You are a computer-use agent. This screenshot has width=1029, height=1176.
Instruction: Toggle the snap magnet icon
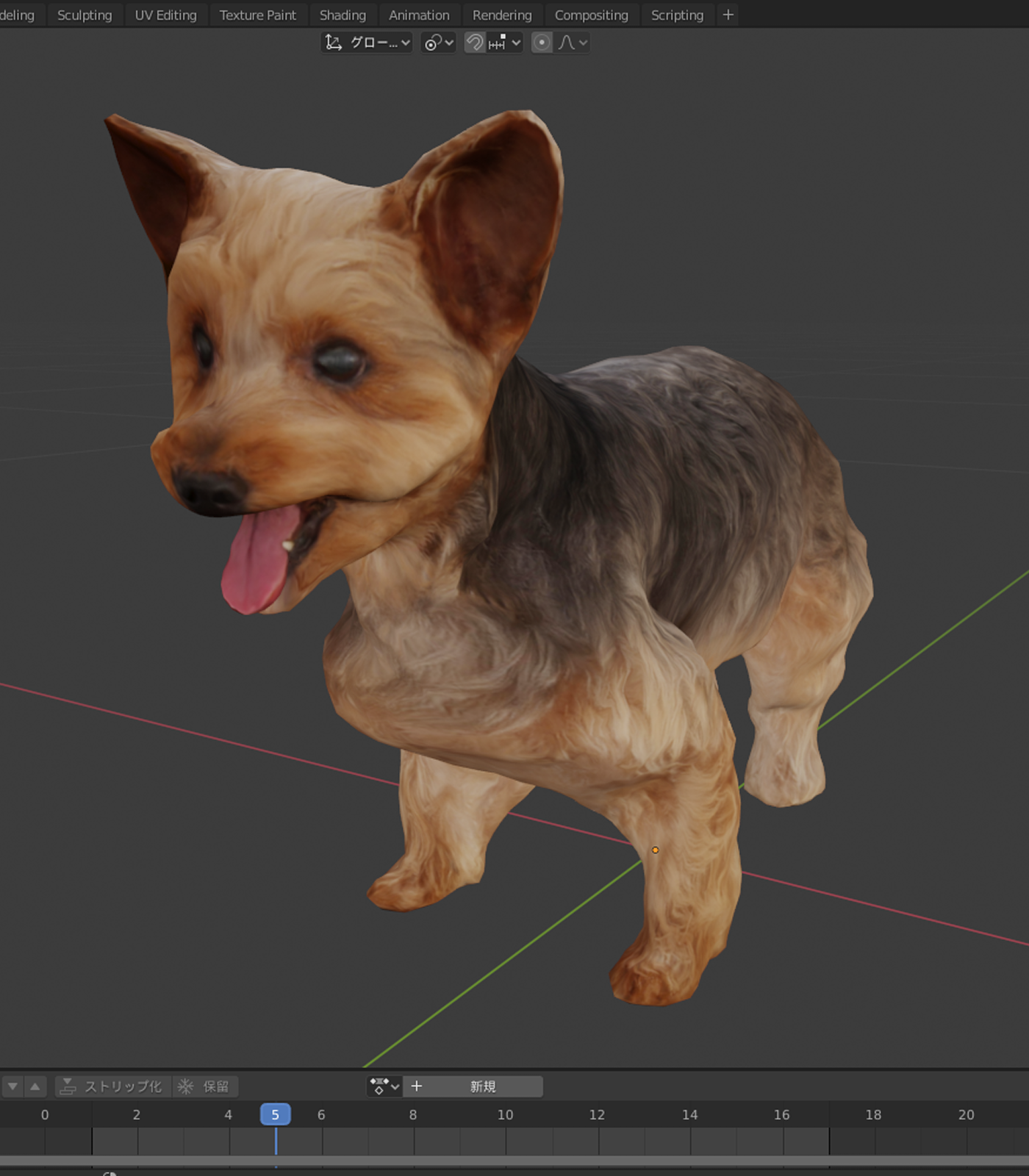point(475,43)
